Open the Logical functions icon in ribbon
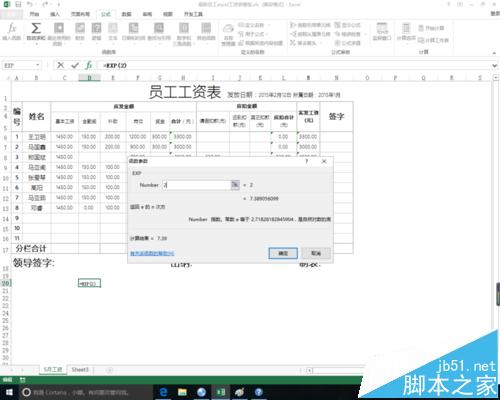Screen dimensions: 500x400 tap(96, 32)
